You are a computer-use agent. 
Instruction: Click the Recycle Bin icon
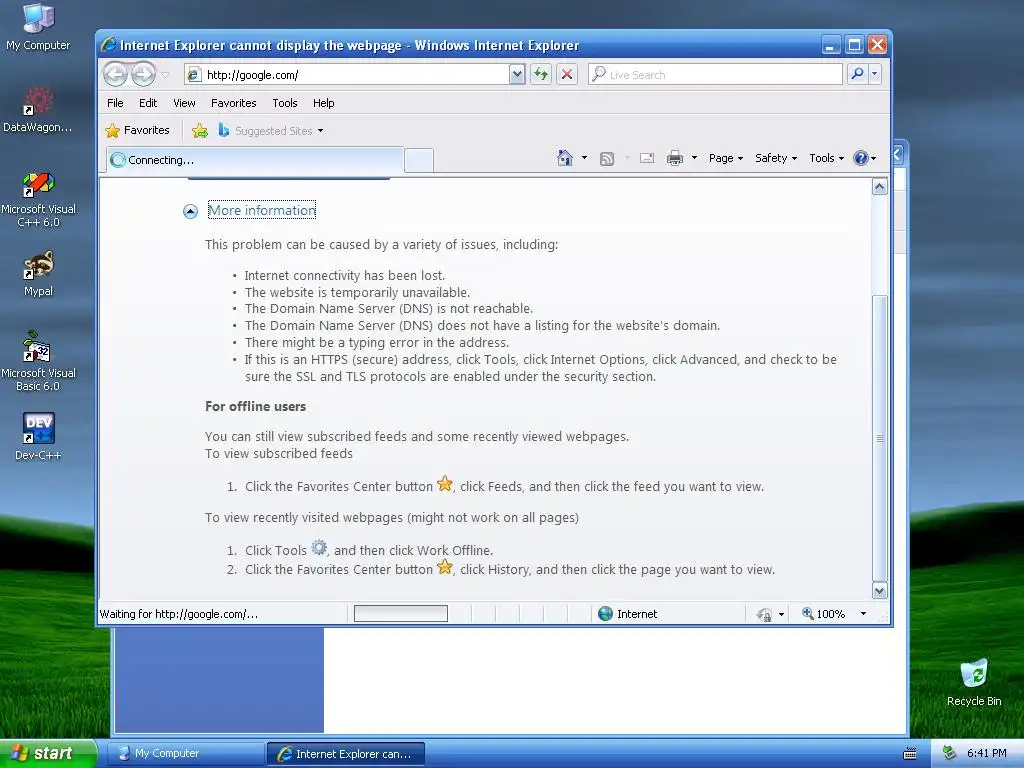pos(974,682)
